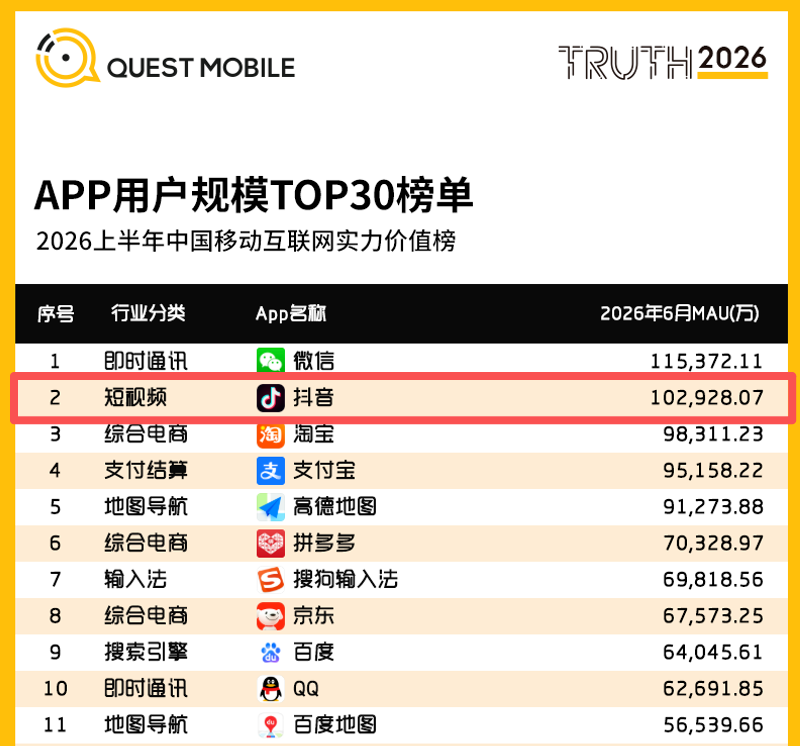
Task: Click the MAU value 69,818.56
Action: click(x=713, y=580)
